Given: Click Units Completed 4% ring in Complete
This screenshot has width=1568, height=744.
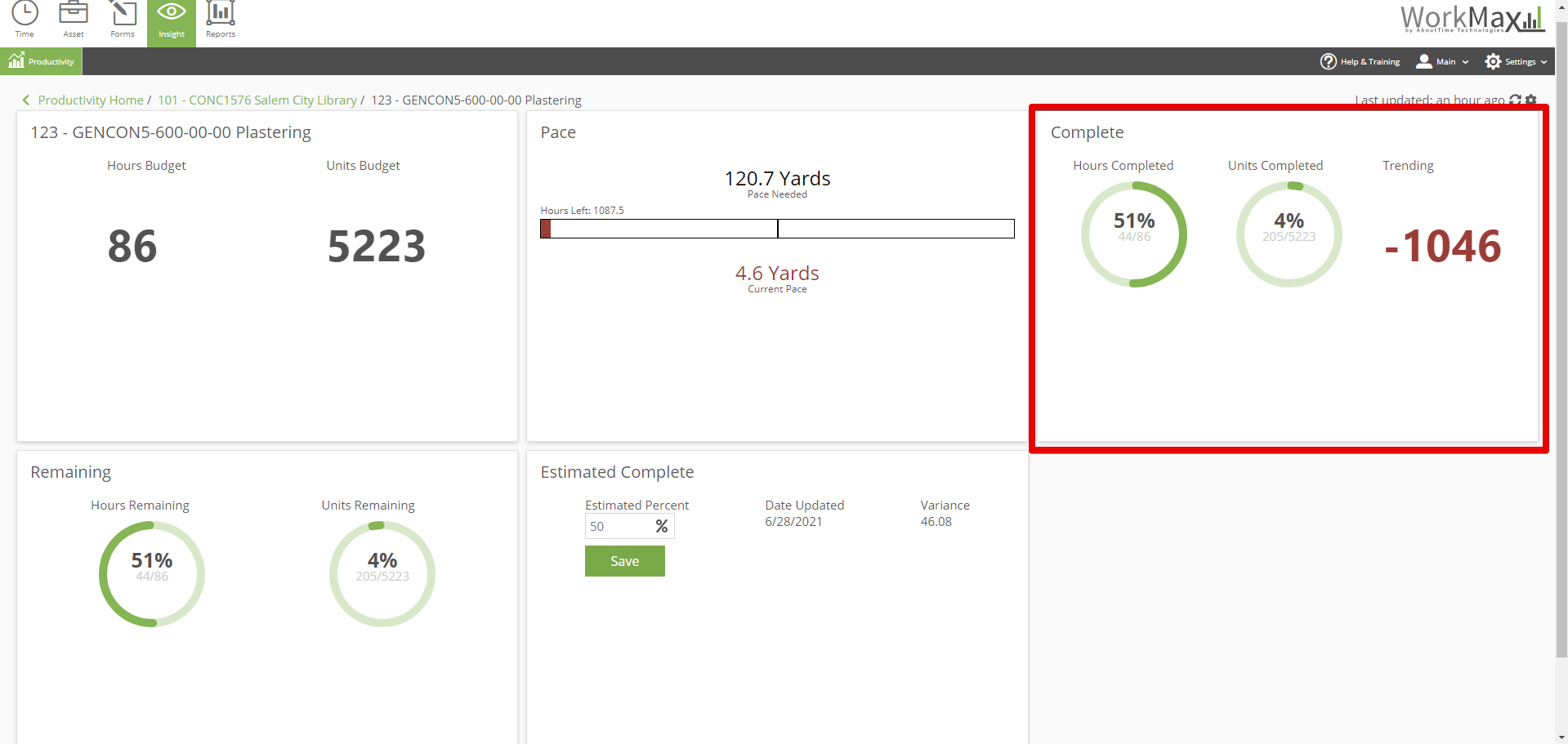Looking at the screenshot, I should click(1289, 234).
